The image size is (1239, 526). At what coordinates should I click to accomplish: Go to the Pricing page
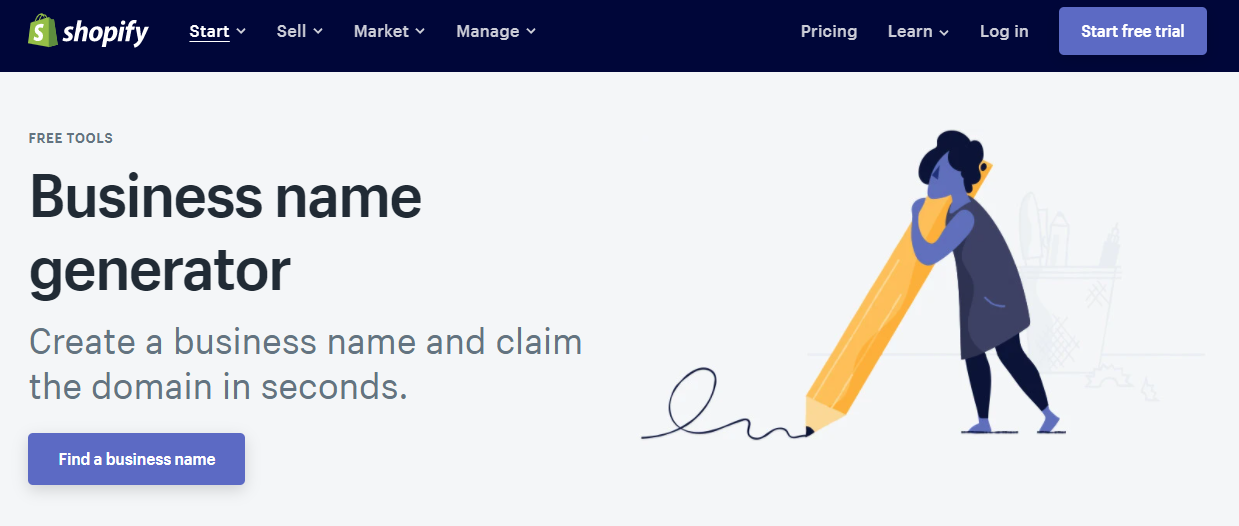(829, 31)
